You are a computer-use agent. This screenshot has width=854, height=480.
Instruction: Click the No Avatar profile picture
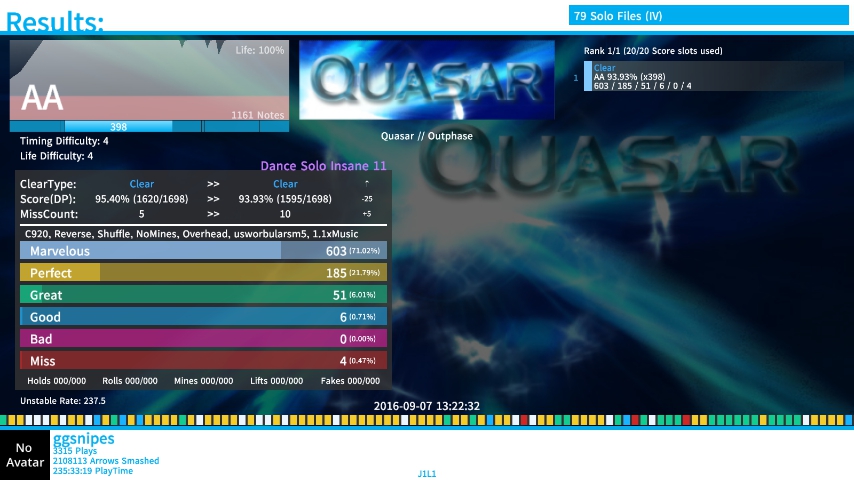(25, 455)
